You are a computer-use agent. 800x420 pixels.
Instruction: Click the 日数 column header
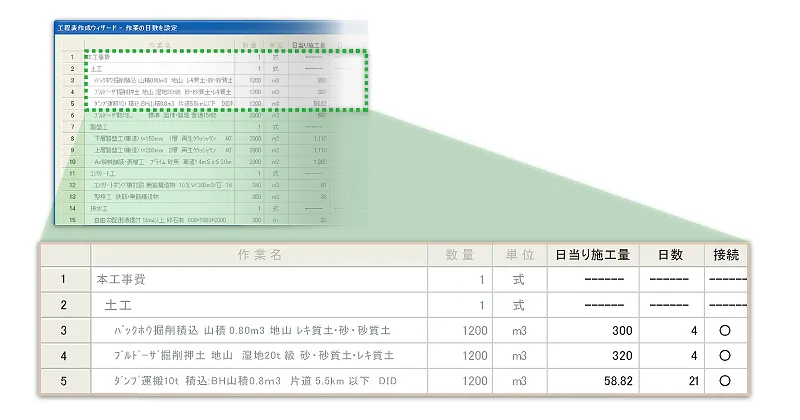tap(668, 255)
